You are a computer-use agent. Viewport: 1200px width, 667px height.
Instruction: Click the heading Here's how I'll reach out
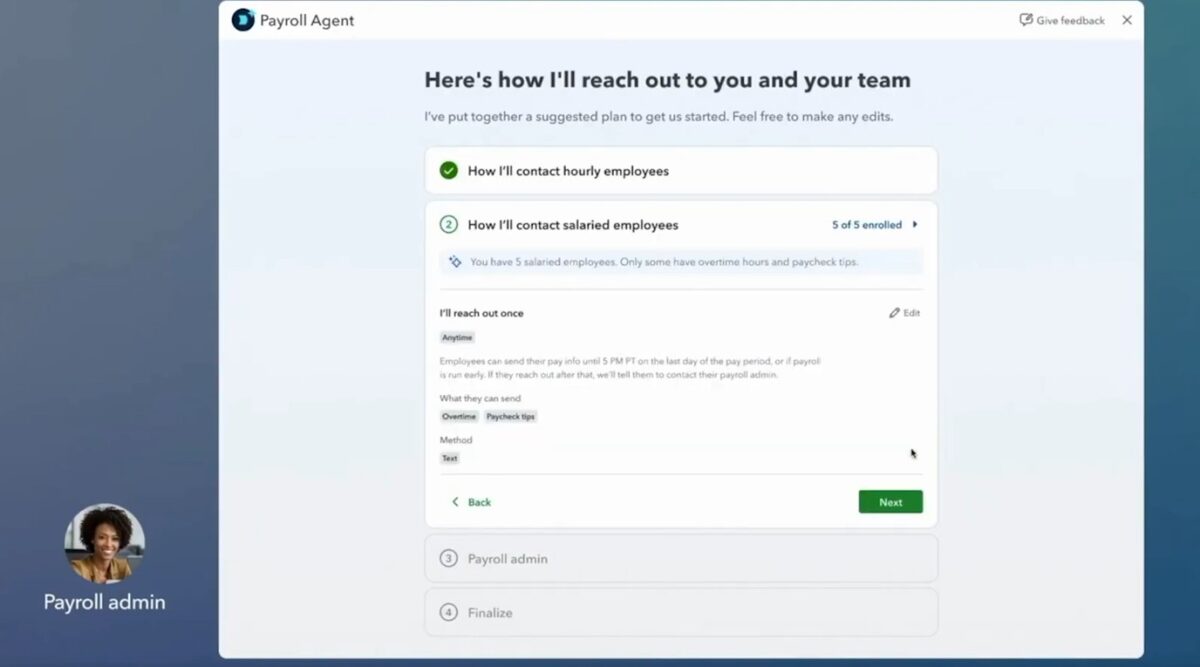(x=667, y=80)
